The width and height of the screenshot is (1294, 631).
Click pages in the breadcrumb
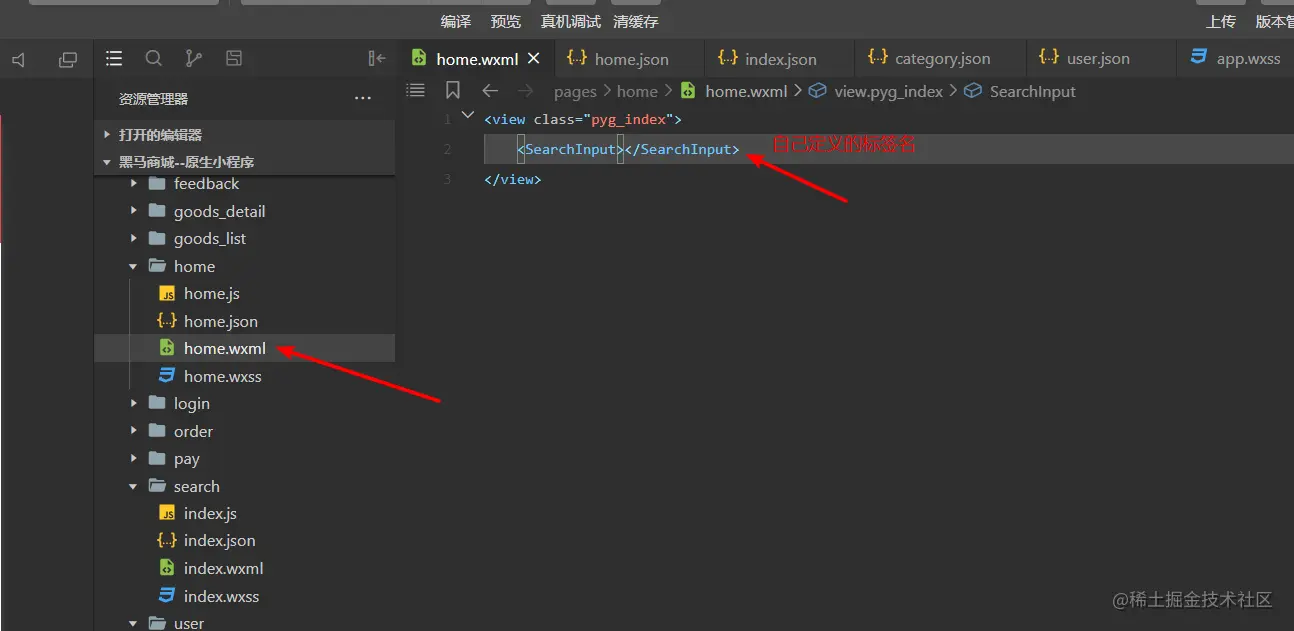575,91
